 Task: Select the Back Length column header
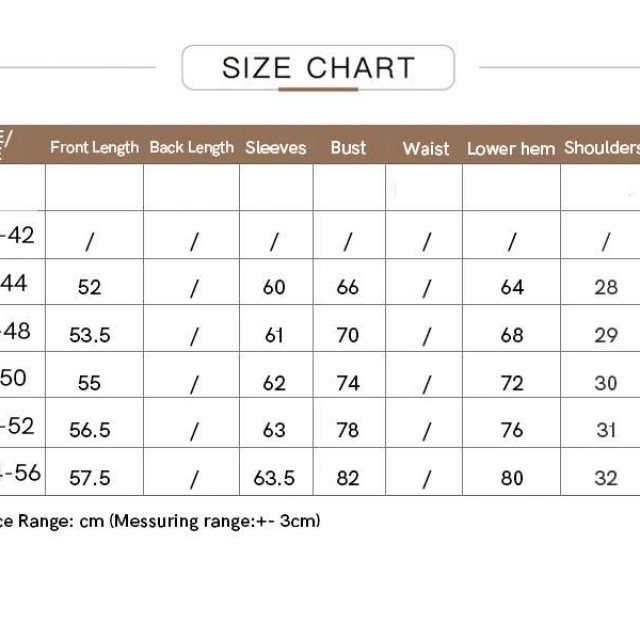point(192,148)
